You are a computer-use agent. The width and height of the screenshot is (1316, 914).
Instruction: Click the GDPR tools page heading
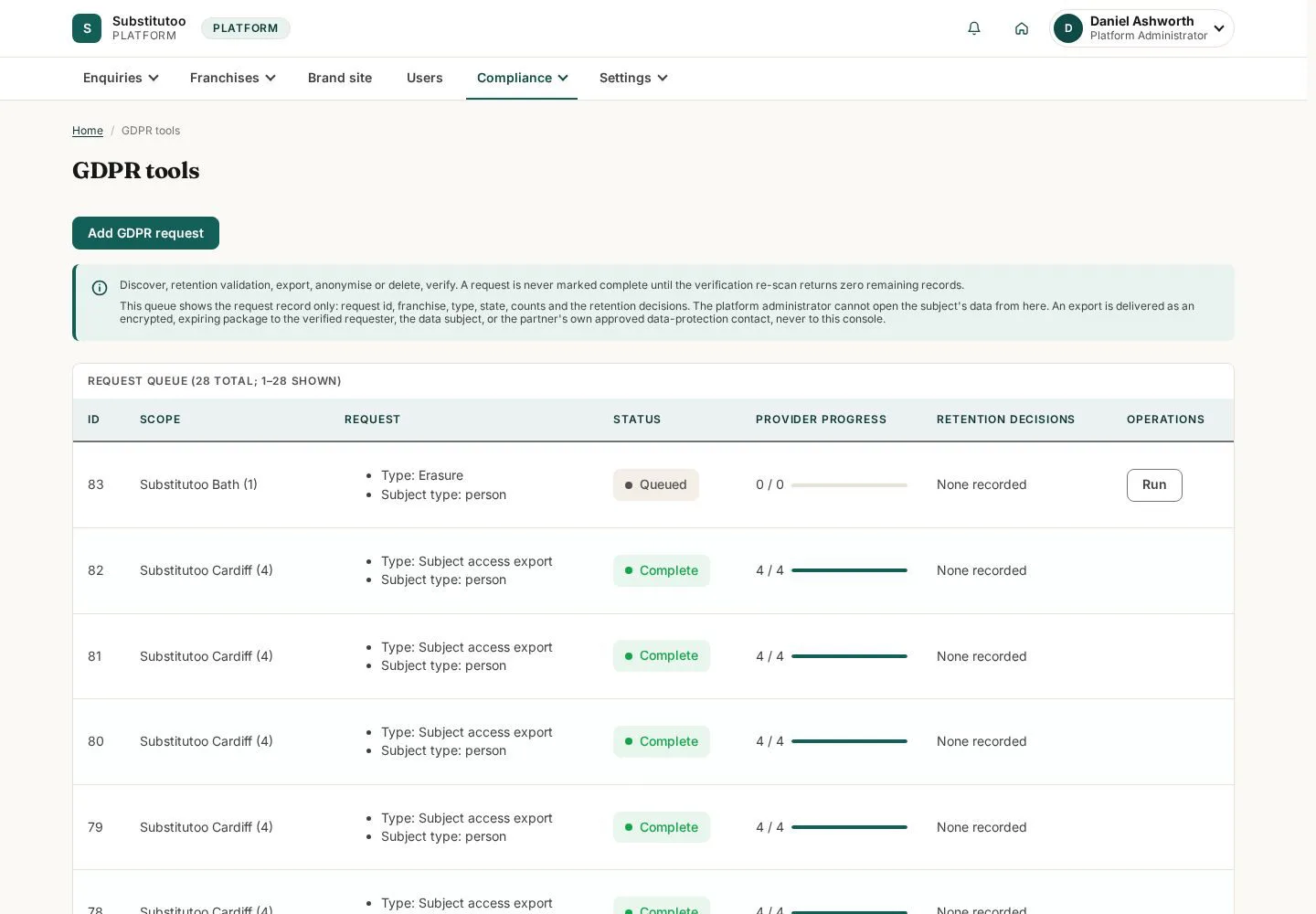(136, 171)
